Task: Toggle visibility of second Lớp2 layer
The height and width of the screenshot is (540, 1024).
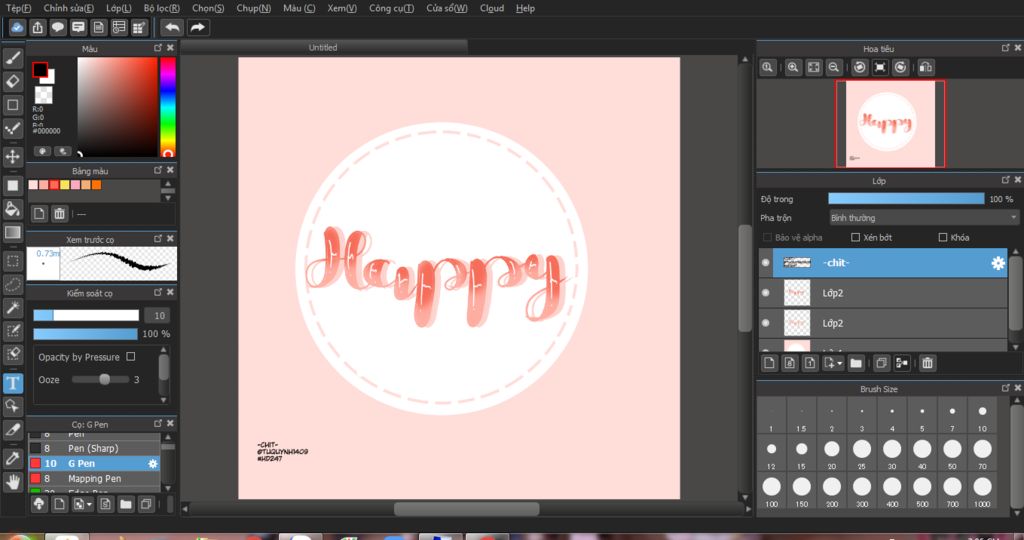Action: pos(765,323)
